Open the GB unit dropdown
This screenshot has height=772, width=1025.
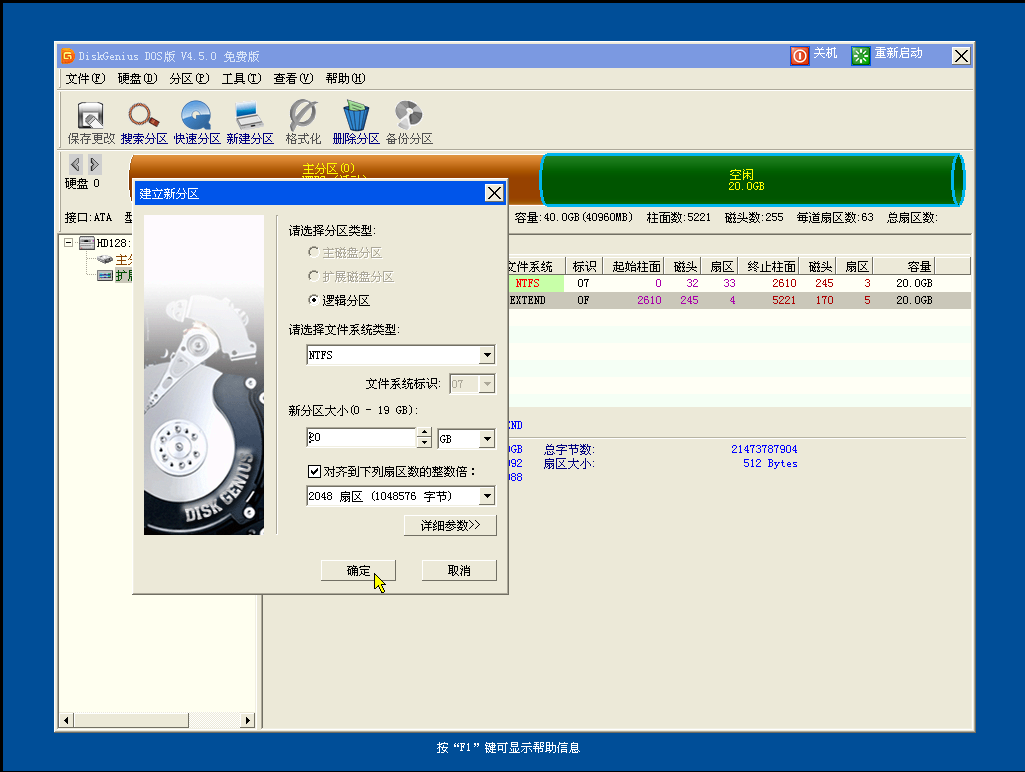486,437
